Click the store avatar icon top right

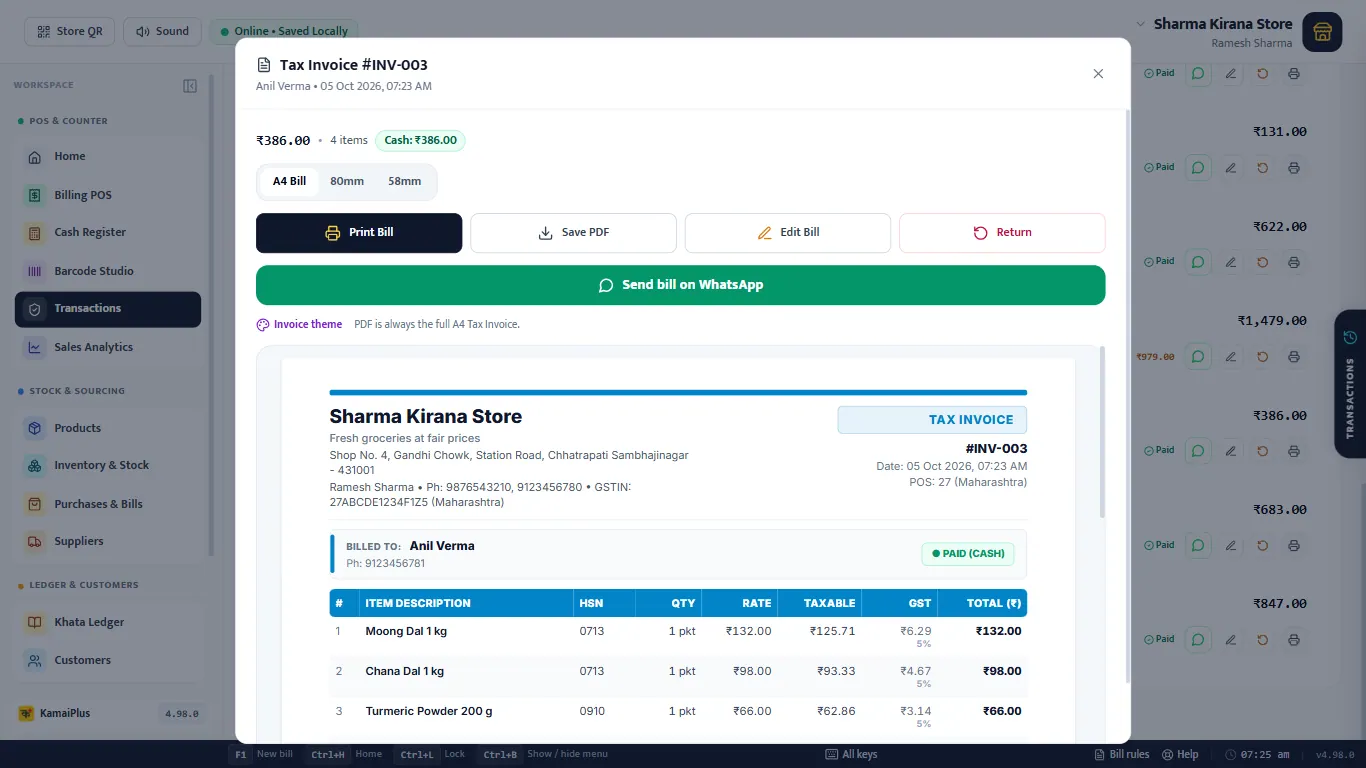coord(1322,32)
